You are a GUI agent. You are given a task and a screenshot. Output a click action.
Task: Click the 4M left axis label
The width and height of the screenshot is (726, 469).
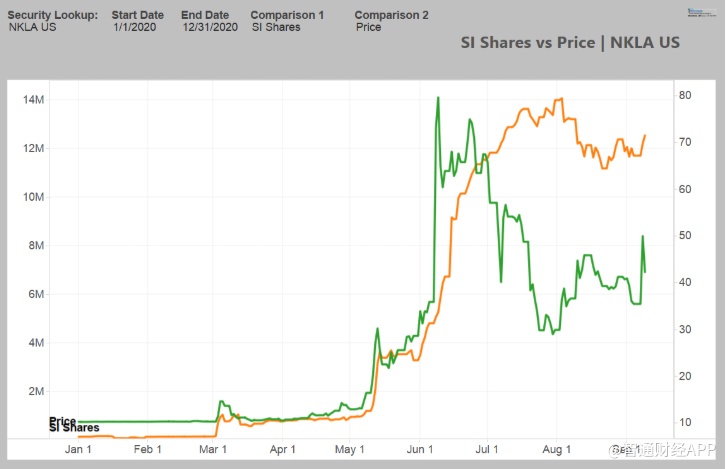click(36, 343)
